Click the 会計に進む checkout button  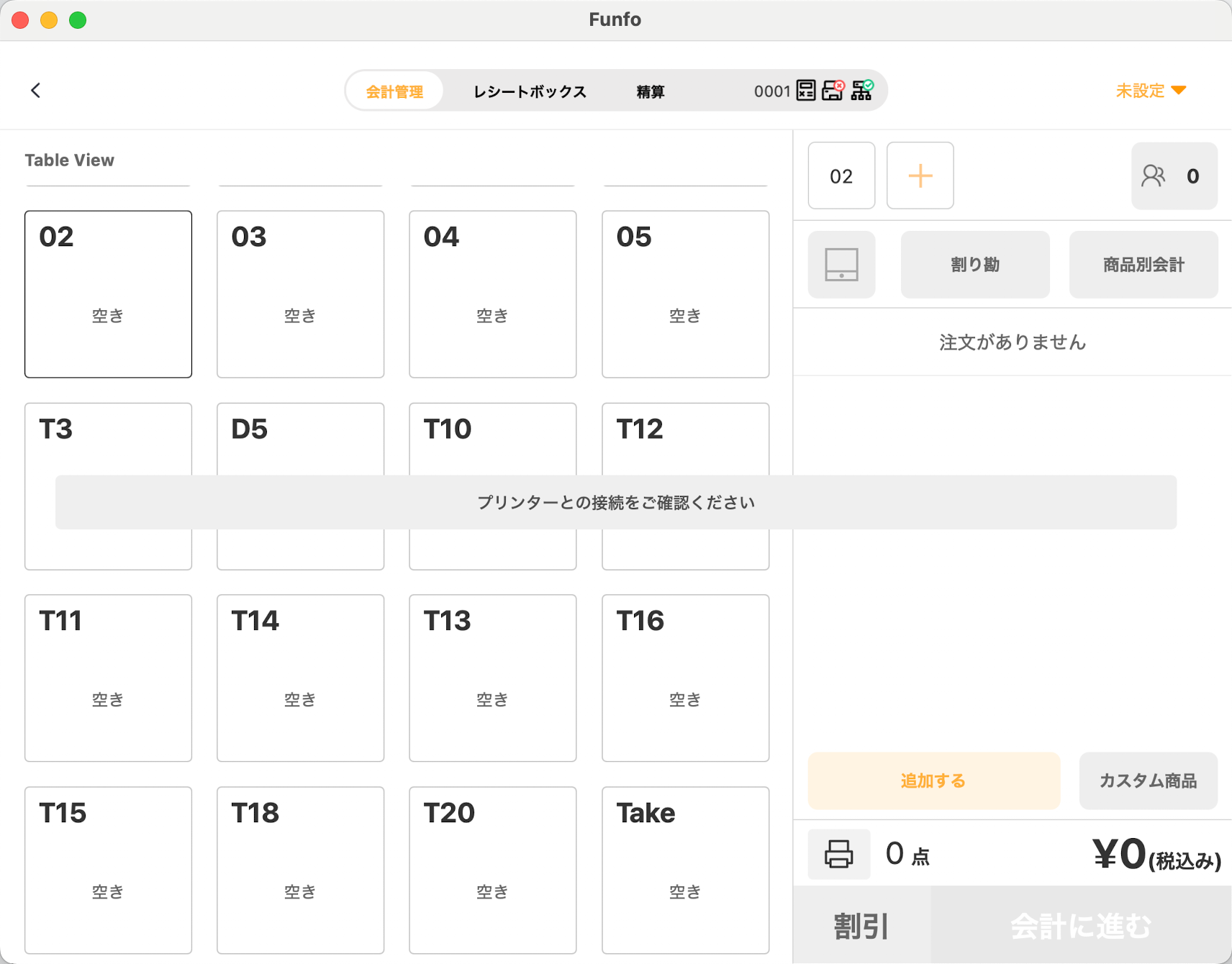click(1081, 925)
